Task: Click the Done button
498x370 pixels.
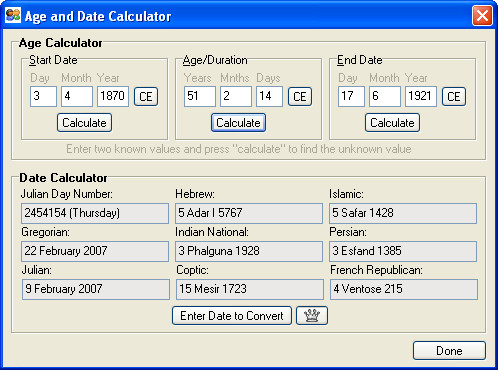Action: click(x=449, y=351)
